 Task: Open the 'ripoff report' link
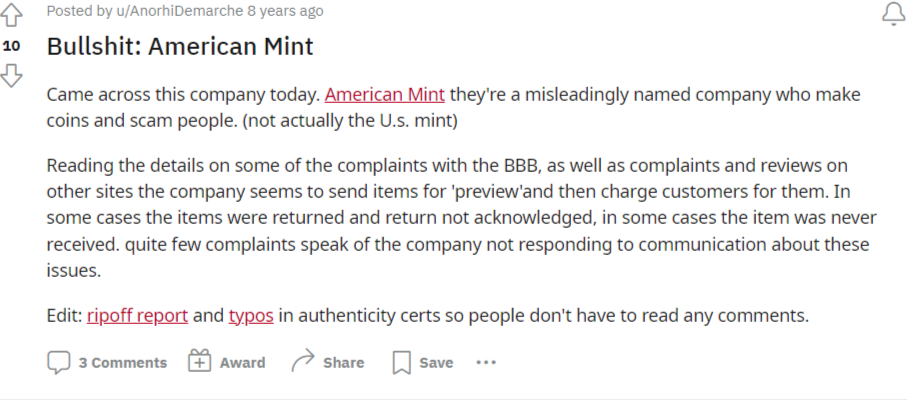138,316
